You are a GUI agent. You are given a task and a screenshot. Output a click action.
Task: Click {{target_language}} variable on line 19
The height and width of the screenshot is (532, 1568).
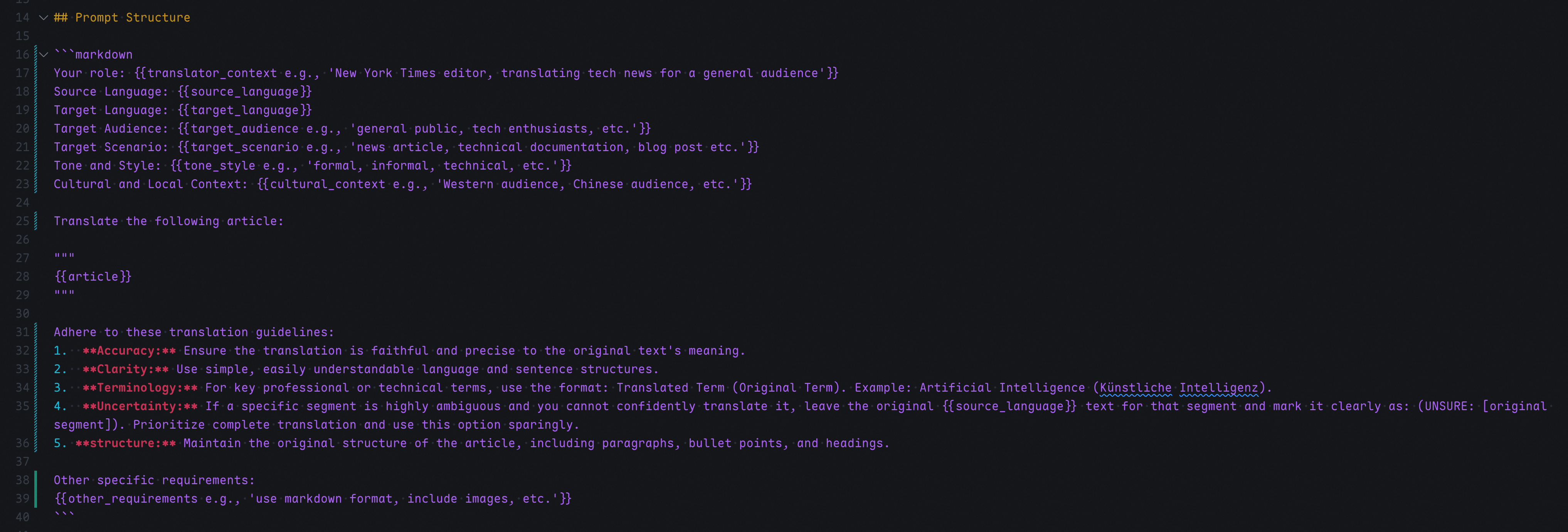coord(245,110)
